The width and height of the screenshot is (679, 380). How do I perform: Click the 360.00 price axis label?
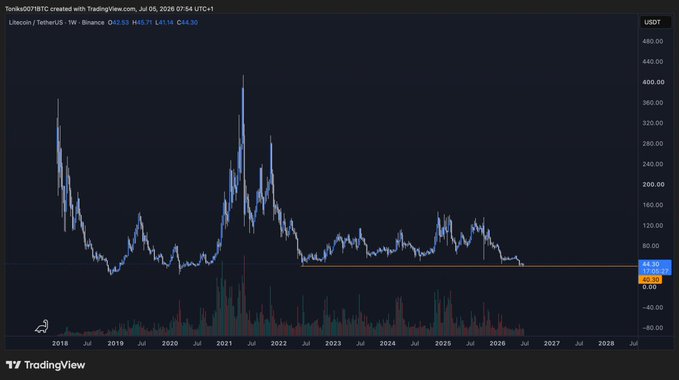tap(653, 103)
